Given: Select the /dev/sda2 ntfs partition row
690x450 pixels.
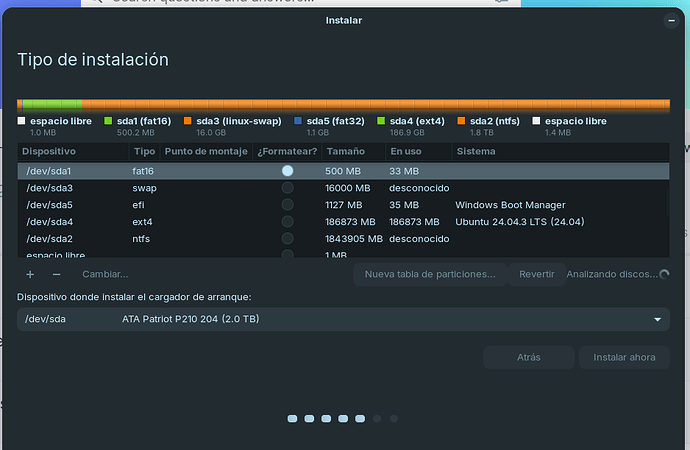Looking at the screenshot, I should [x=200, y=239].
